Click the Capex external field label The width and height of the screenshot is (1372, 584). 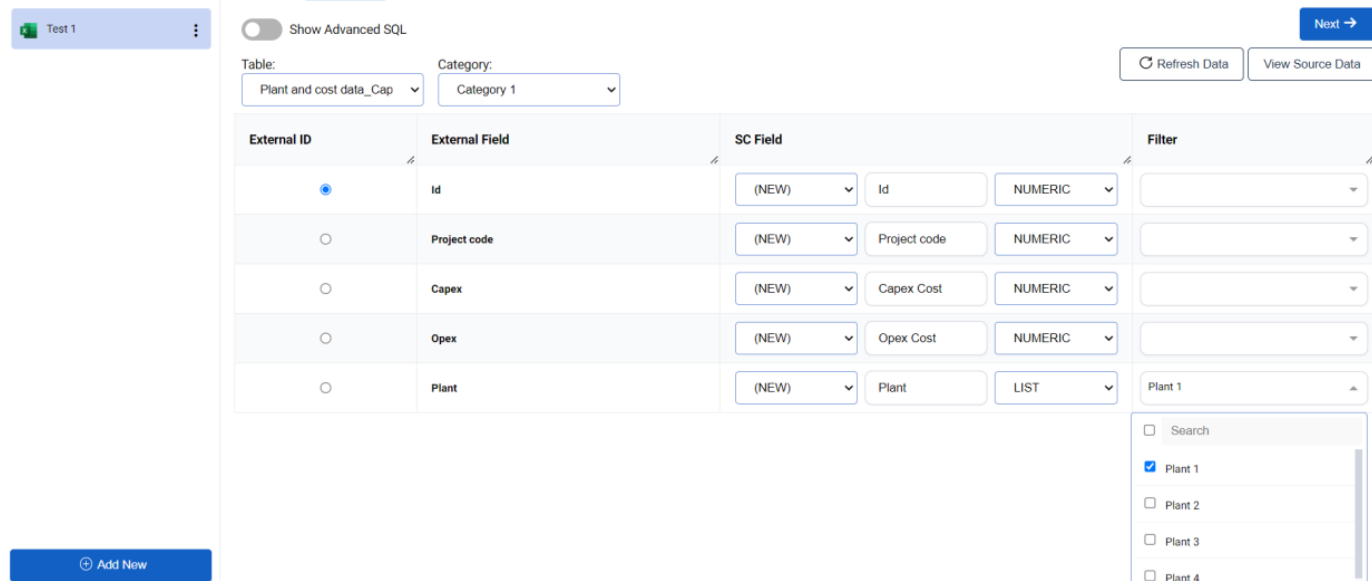(447, 289)
